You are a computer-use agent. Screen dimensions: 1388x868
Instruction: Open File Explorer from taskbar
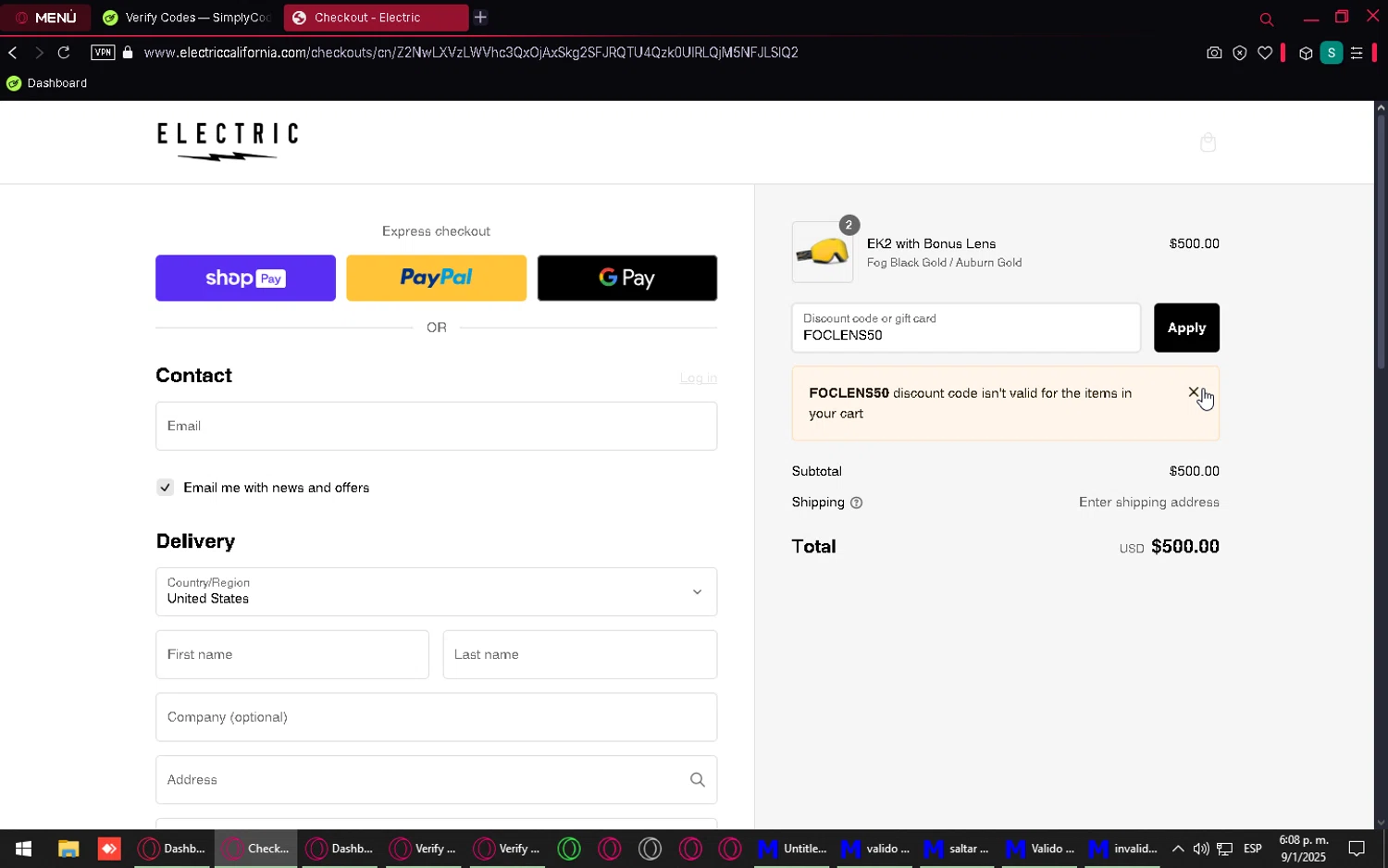click(x=68, y=849)
